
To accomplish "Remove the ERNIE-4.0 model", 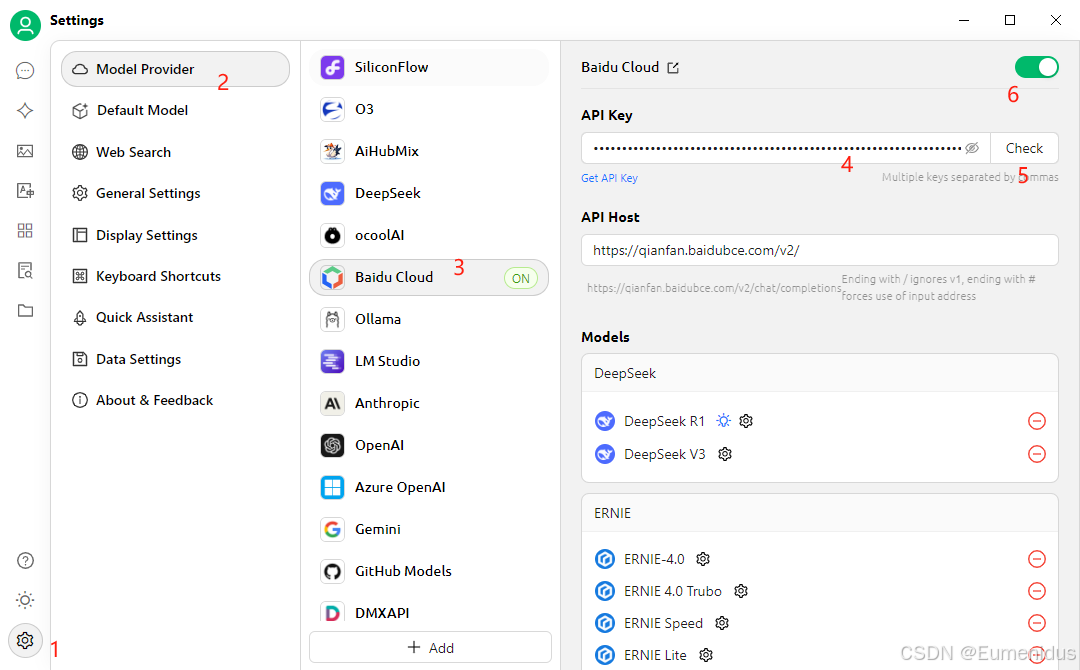I will [x=1037, y=559].
